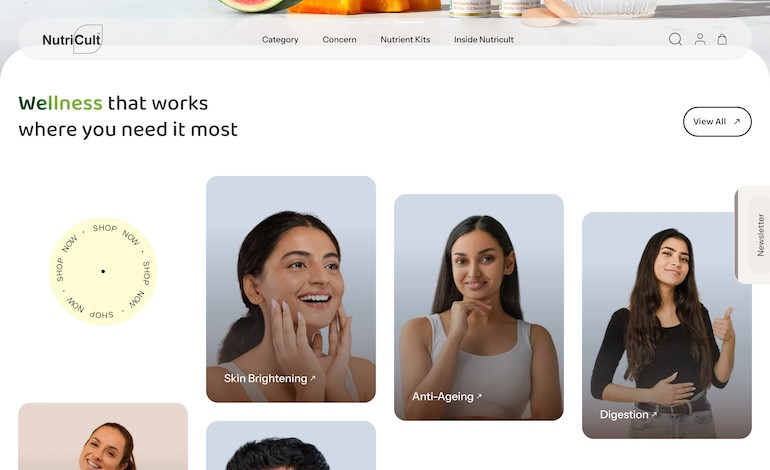Screen dimensions: 770x470
Task: Open the Nutrient Kits menu
Action: 405,39
